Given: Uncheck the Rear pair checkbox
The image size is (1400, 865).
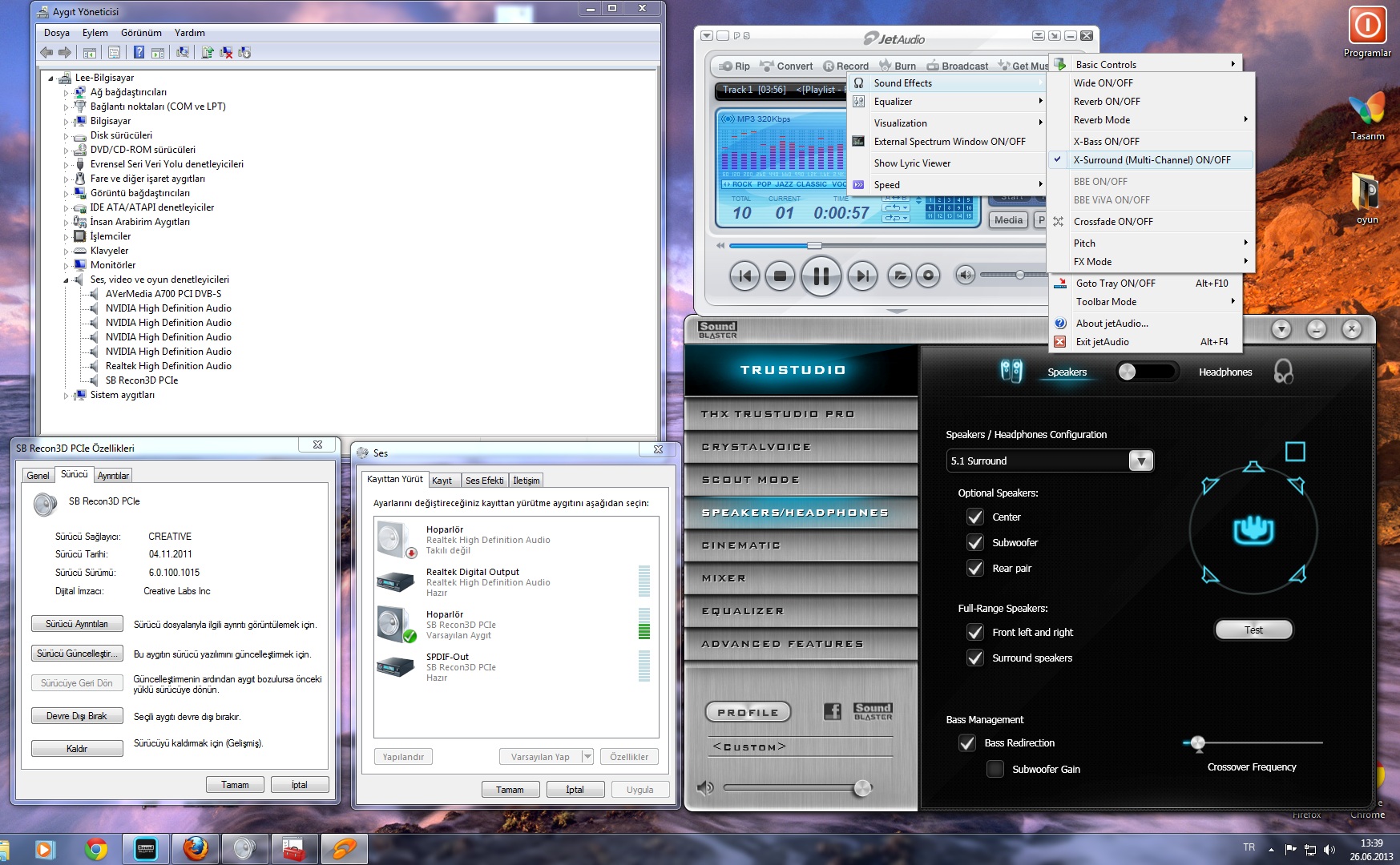Looking at the screenshot, I should 975,569.
